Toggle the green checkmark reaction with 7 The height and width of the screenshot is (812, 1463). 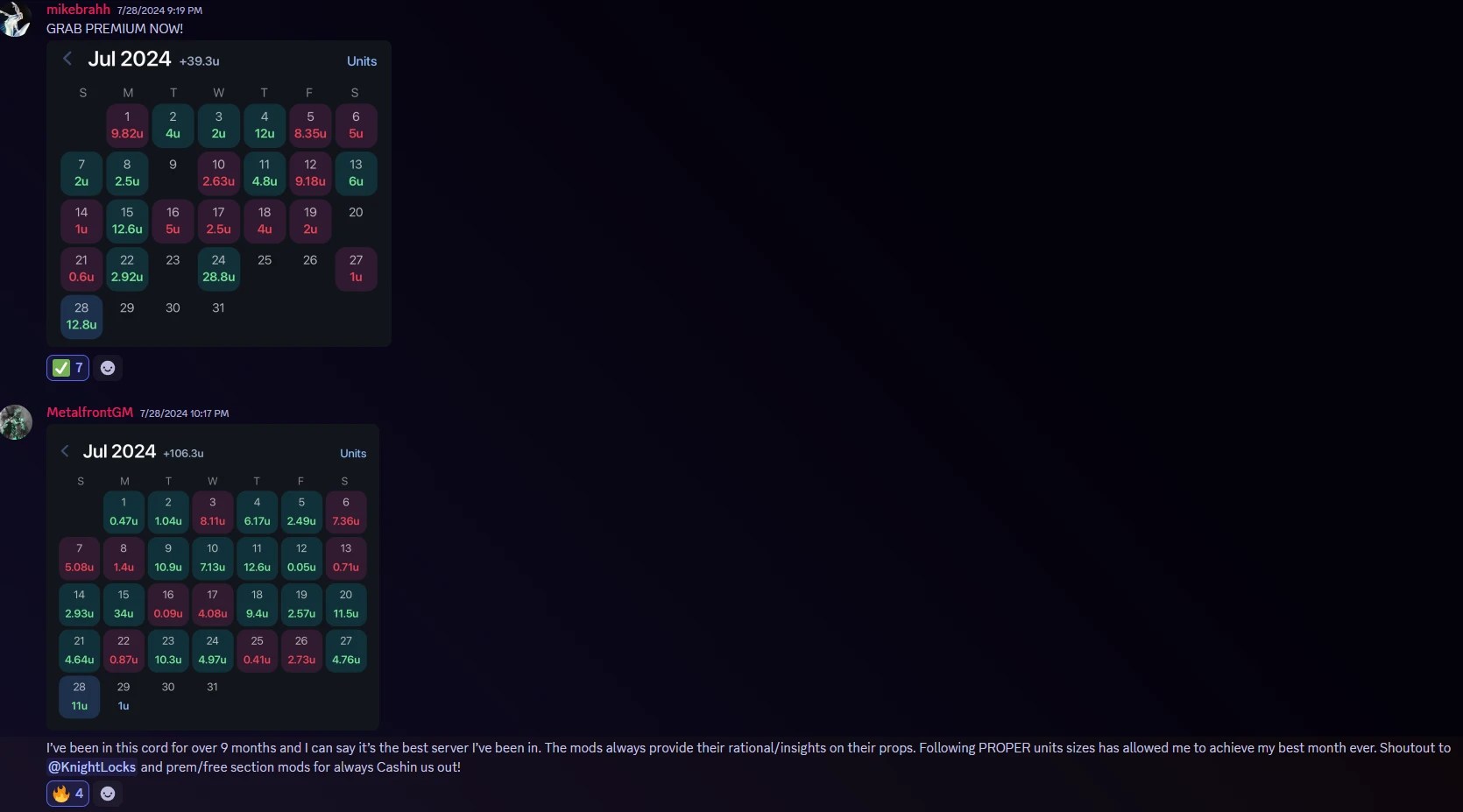[x=67, y=368]
